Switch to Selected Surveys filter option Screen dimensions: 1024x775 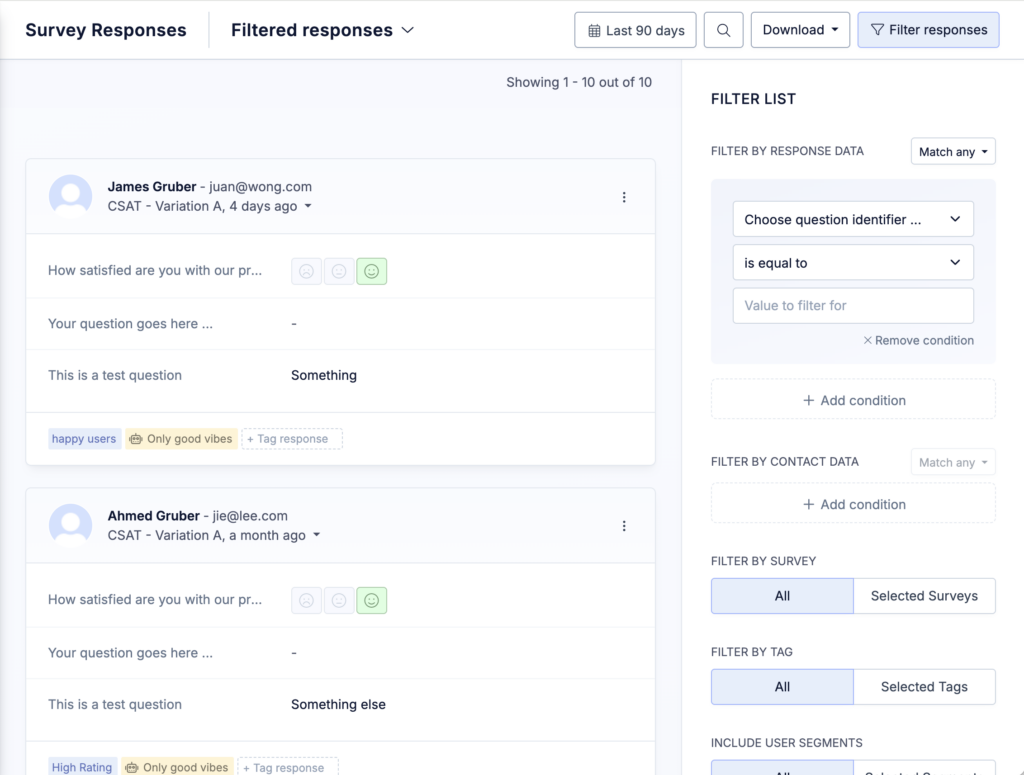[924, 596]
